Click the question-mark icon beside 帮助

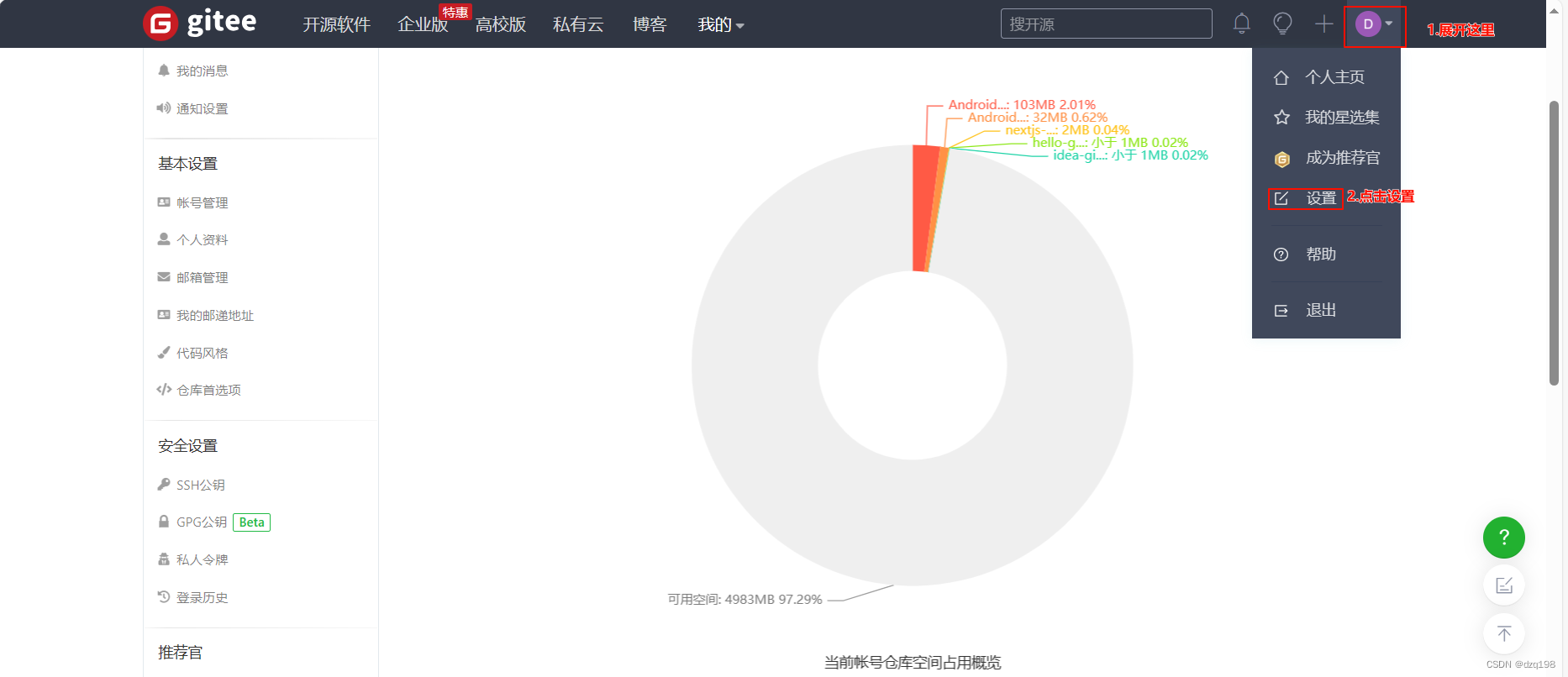tap(1281, 255)
